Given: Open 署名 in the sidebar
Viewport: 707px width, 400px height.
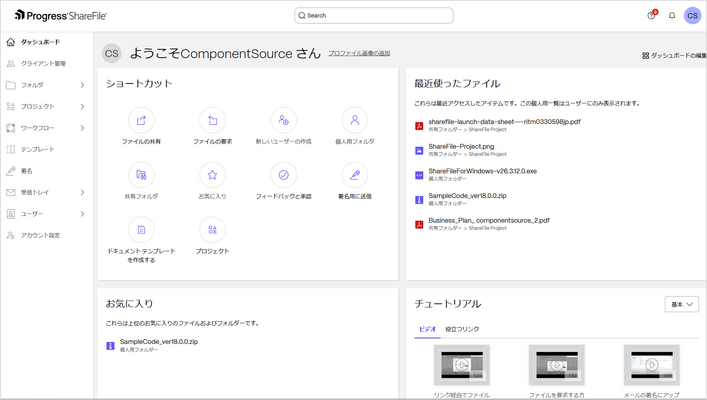Looking at the screenshot, I should (26, 171).
